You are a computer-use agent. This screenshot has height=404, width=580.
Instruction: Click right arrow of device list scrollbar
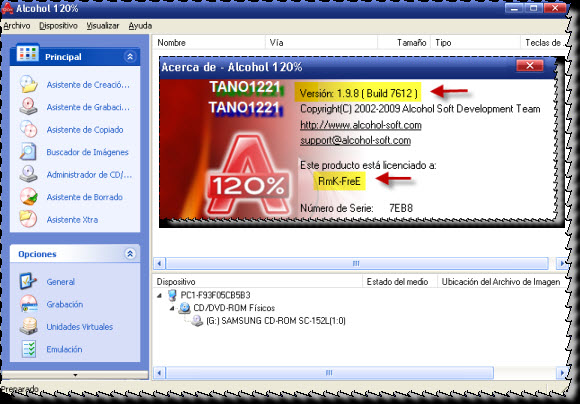pyautogui.click(x=562, y=373)
